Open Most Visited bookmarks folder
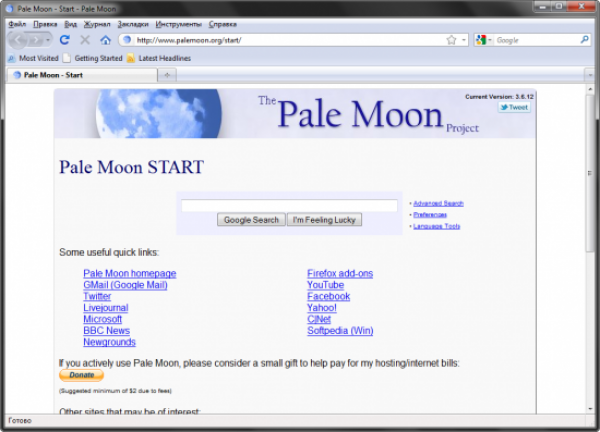The image size is (600, 432). 33,58
